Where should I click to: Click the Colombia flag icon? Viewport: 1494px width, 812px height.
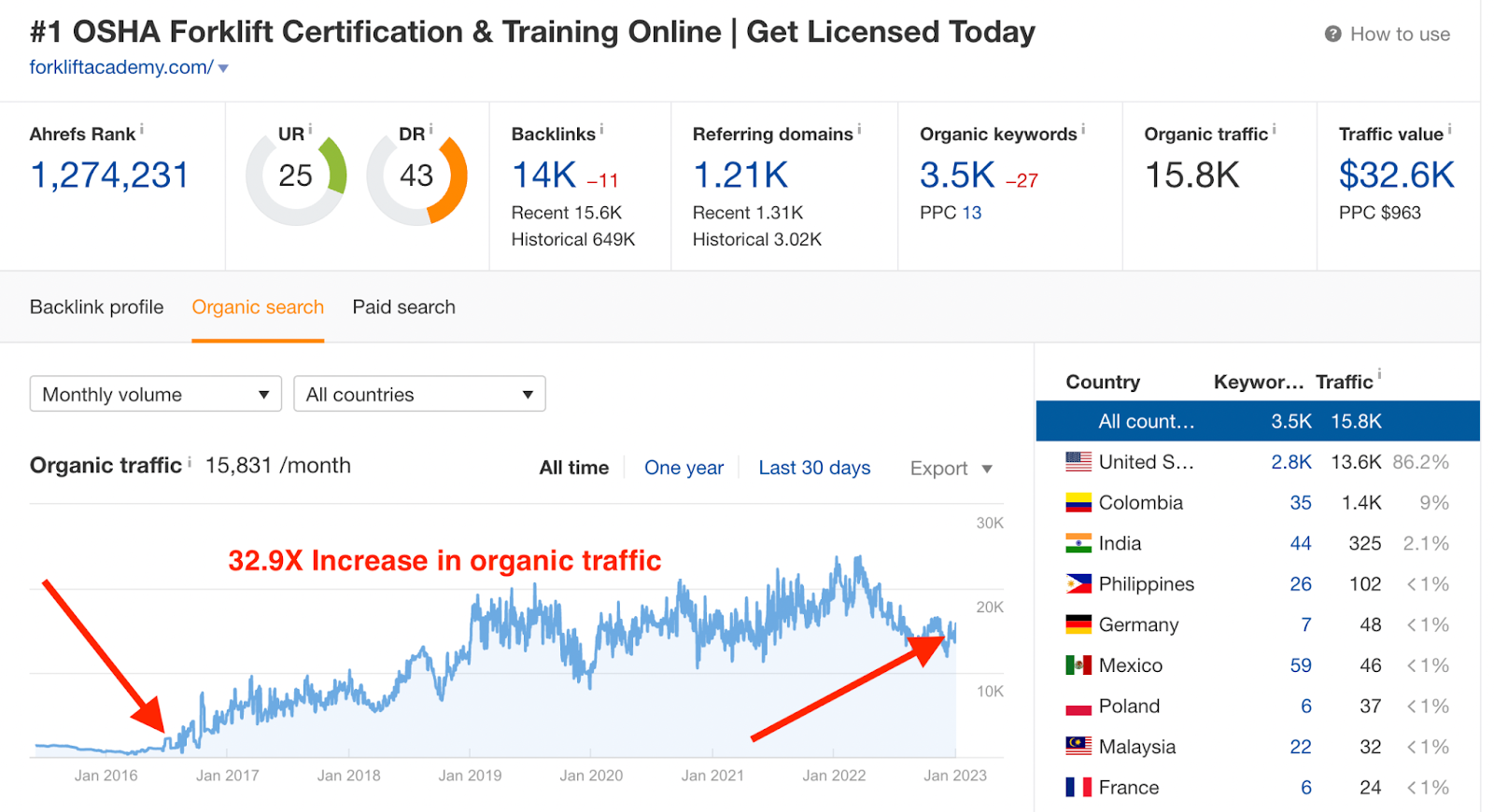point(1078,503)
